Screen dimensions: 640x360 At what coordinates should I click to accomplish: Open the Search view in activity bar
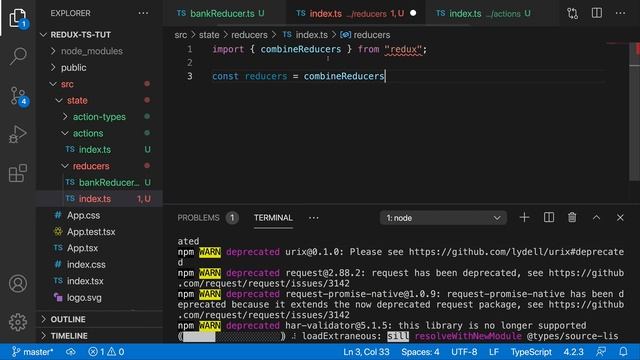click(18, 56)
